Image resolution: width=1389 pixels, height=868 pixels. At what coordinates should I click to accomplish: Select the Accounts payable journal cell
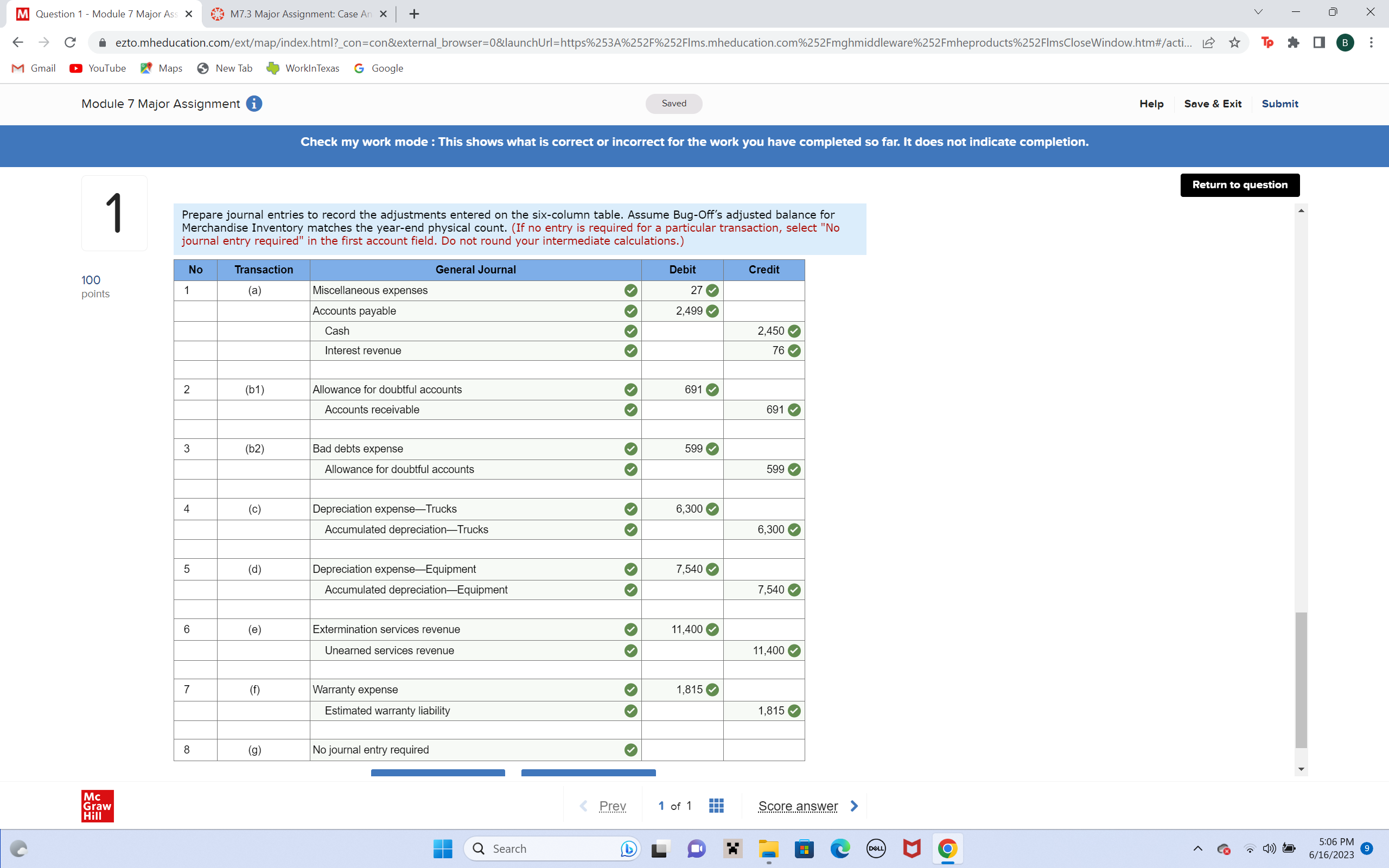coord(475,311)
